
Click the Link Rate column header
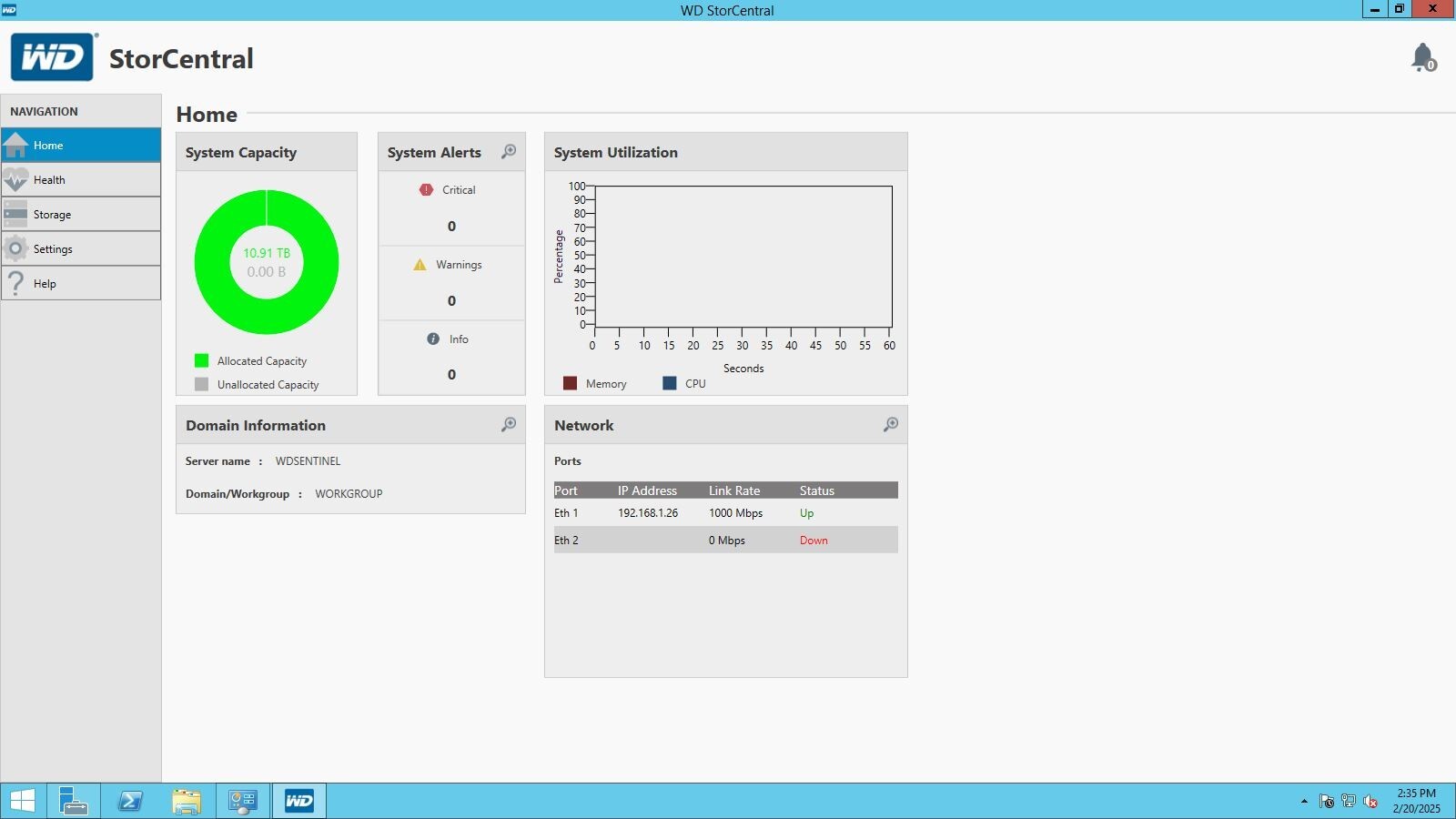[734, 490]
